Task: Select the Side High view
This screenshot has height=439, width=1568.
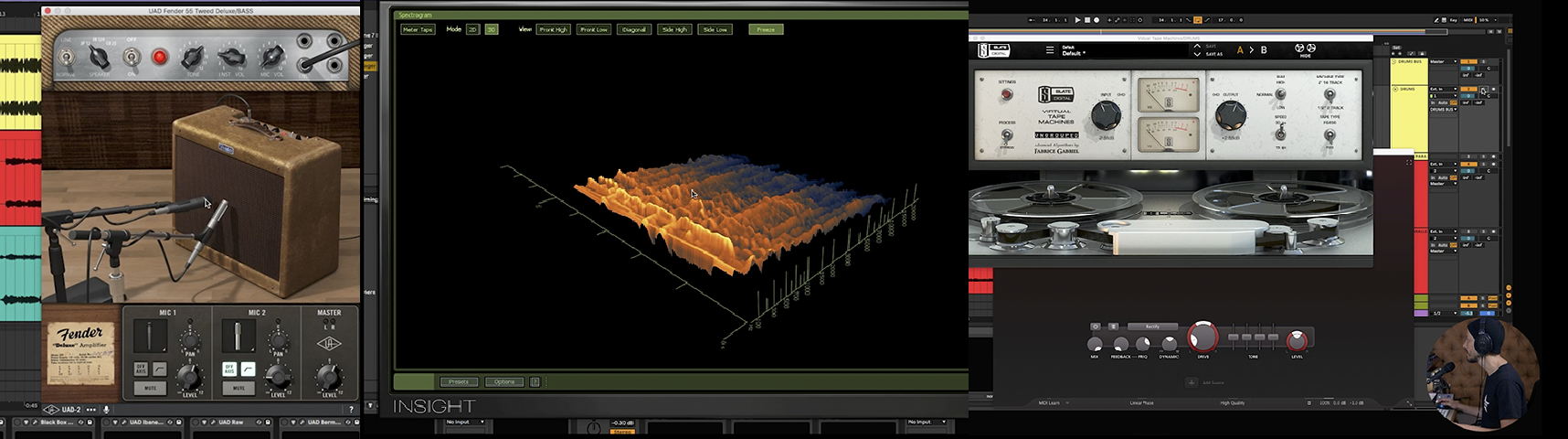Action: tap(674, 29)
